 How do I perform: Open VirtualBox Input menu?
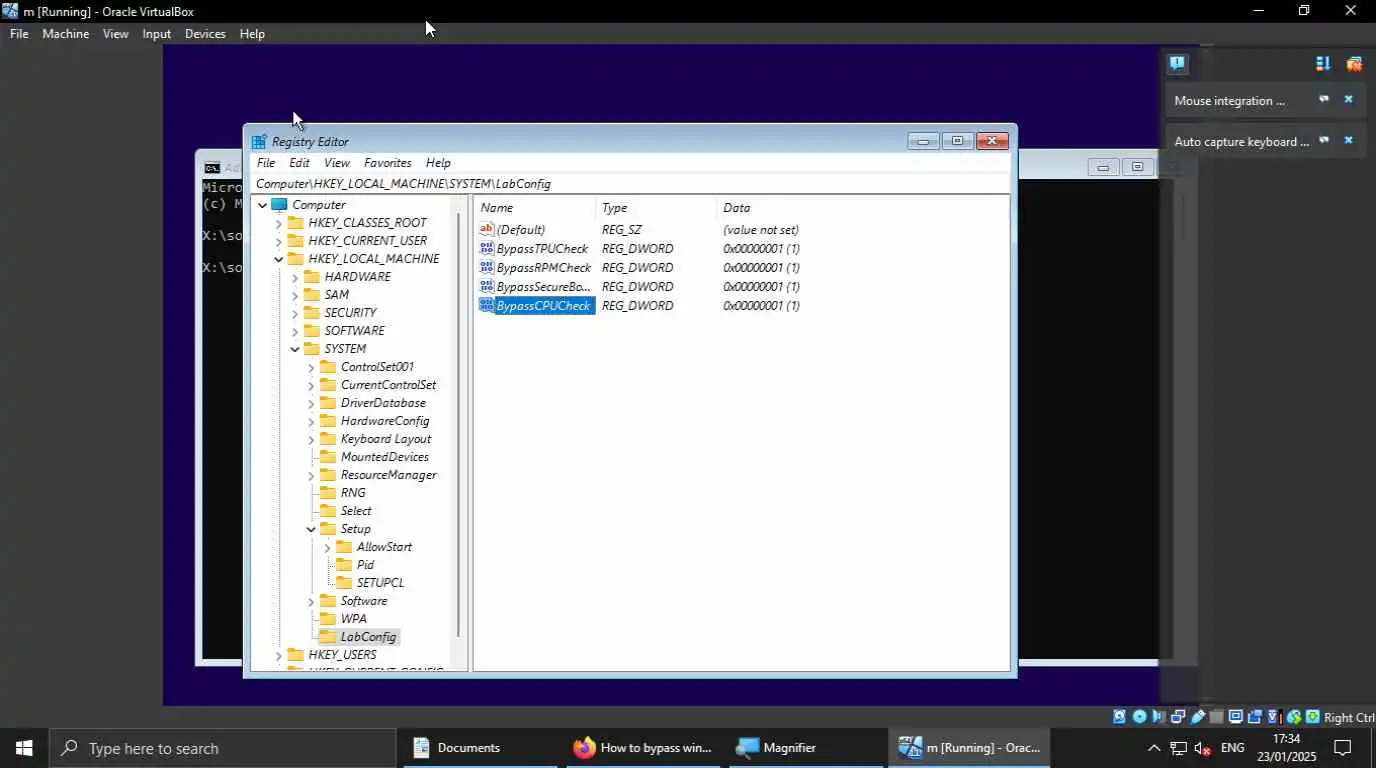tap(156, 33)
